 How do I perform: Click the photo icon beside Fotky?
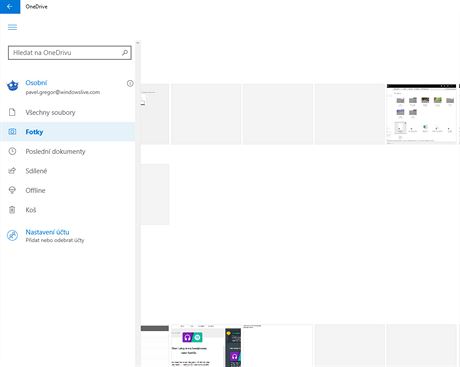point(12,132)
